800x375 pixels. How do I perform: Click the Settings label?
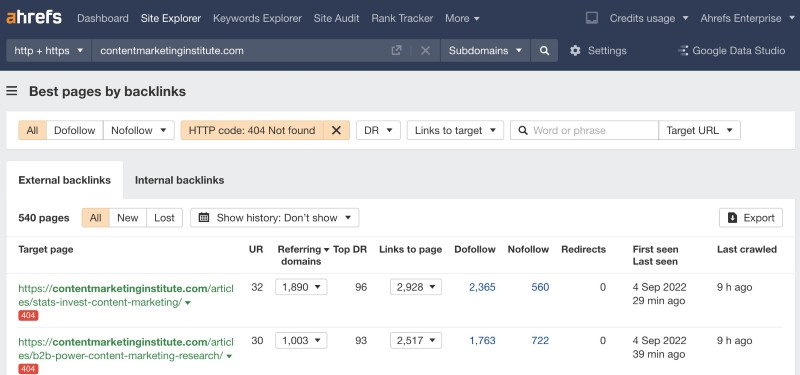607,51
